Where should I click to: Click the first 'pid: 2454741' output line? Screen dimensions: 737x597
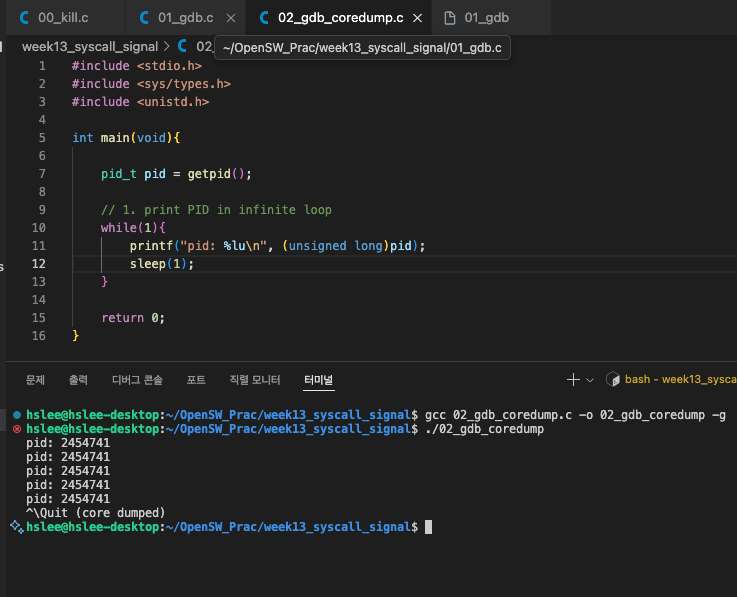[68, 443]
